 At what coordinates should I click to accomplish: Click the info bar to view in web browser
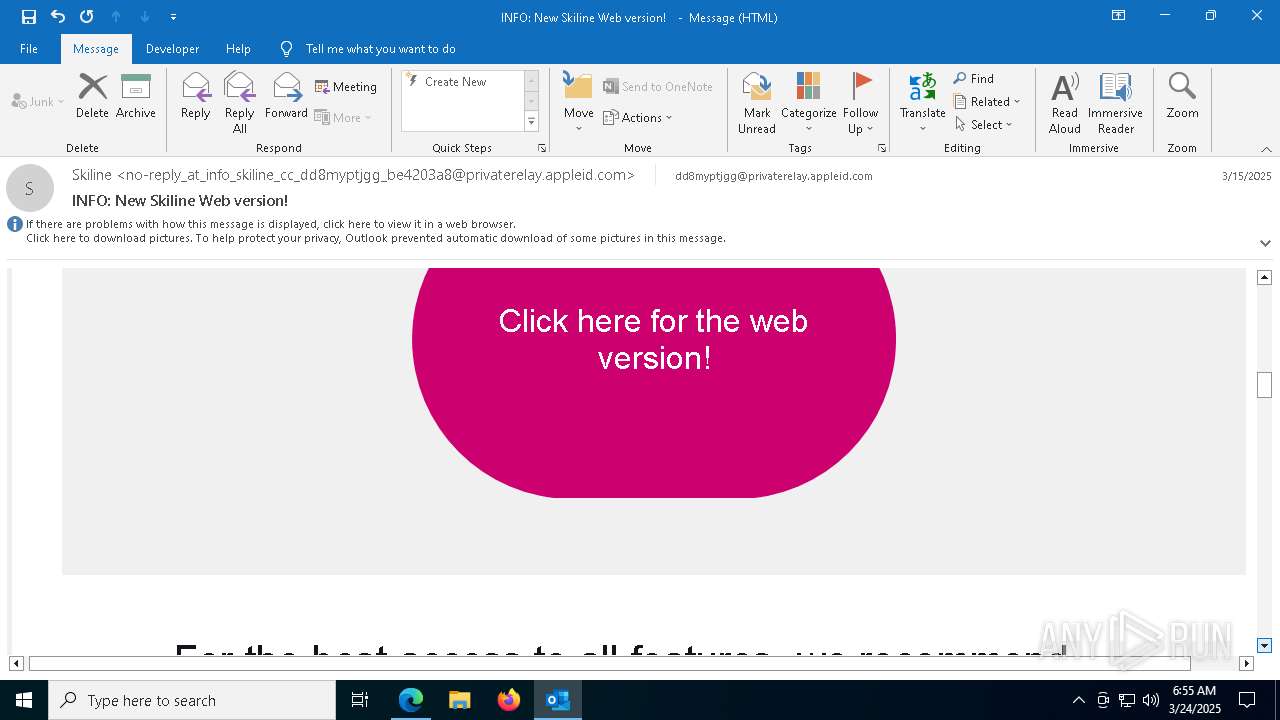(x=271, y=224)
